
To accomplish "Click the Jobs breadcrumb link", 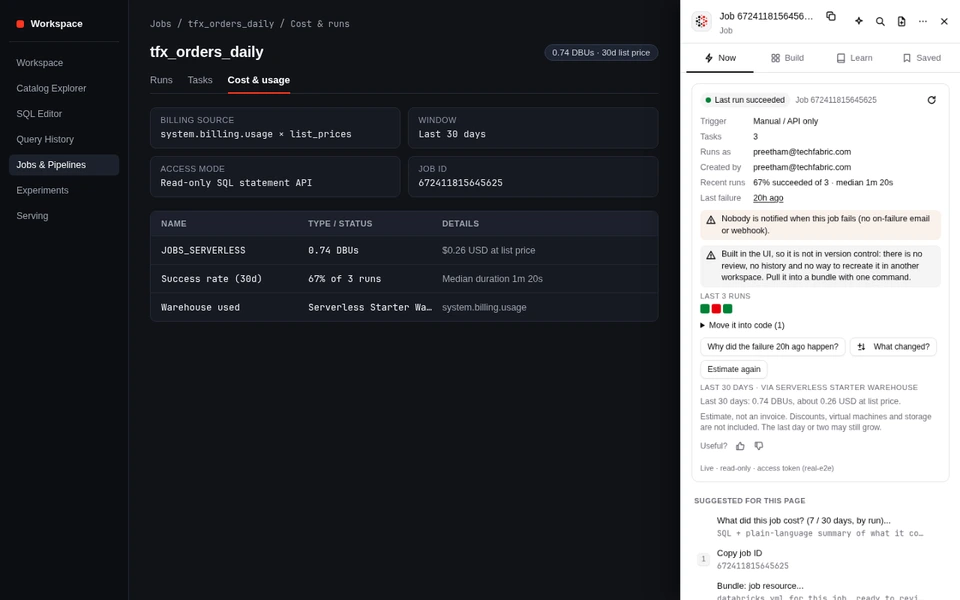I will point(160,24).
